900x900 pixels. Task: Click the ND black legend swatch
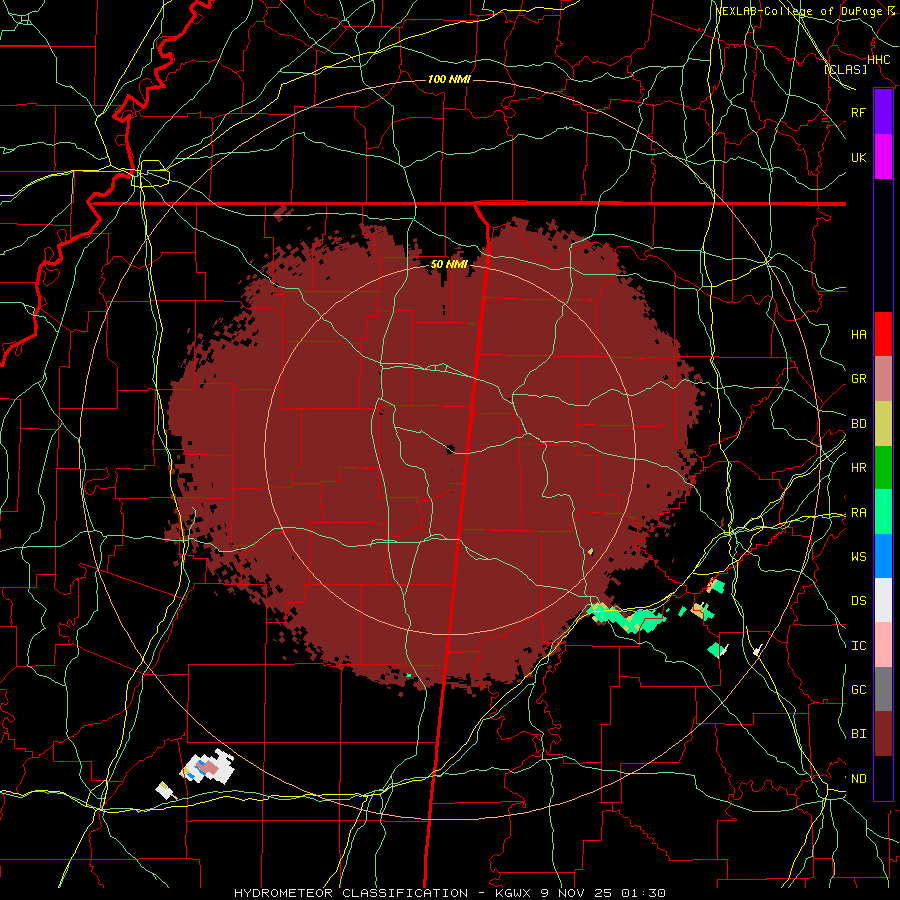[883, 778]
